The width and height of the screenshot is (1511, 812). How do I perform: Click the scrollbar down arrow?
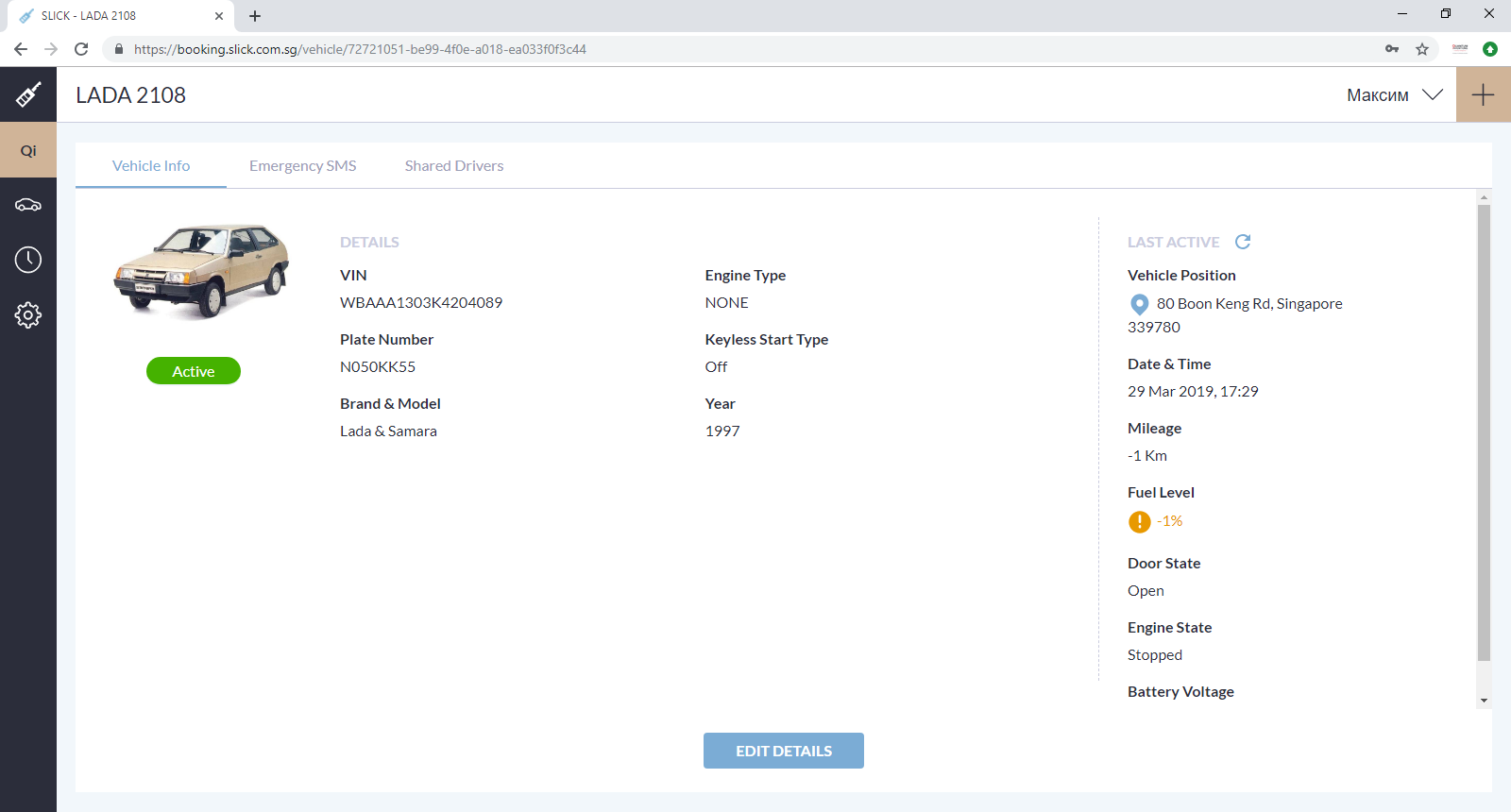click(x=1485, y=701)
